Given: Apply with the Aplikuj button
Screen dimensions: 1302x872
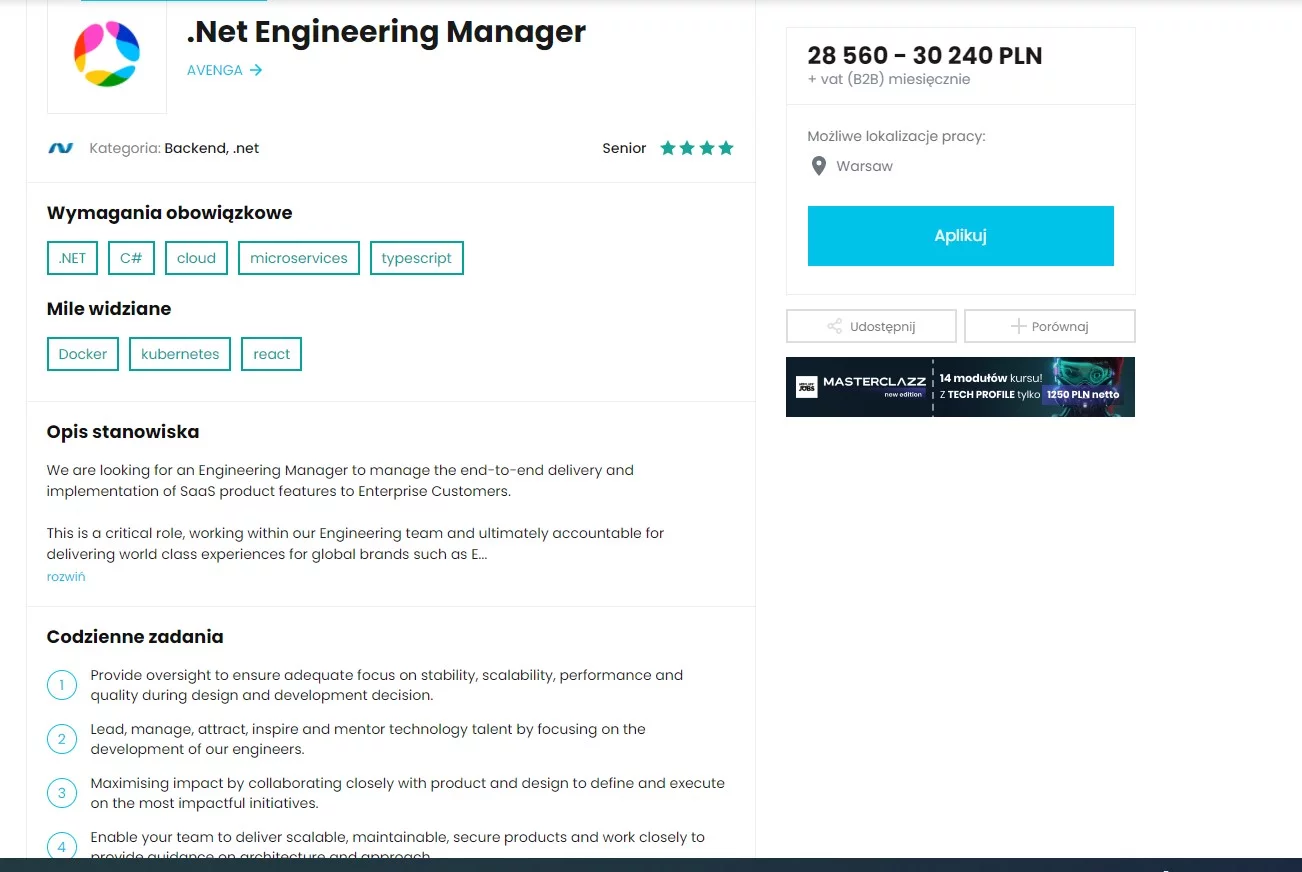Looking at the screenshot, I should (960, 236).
